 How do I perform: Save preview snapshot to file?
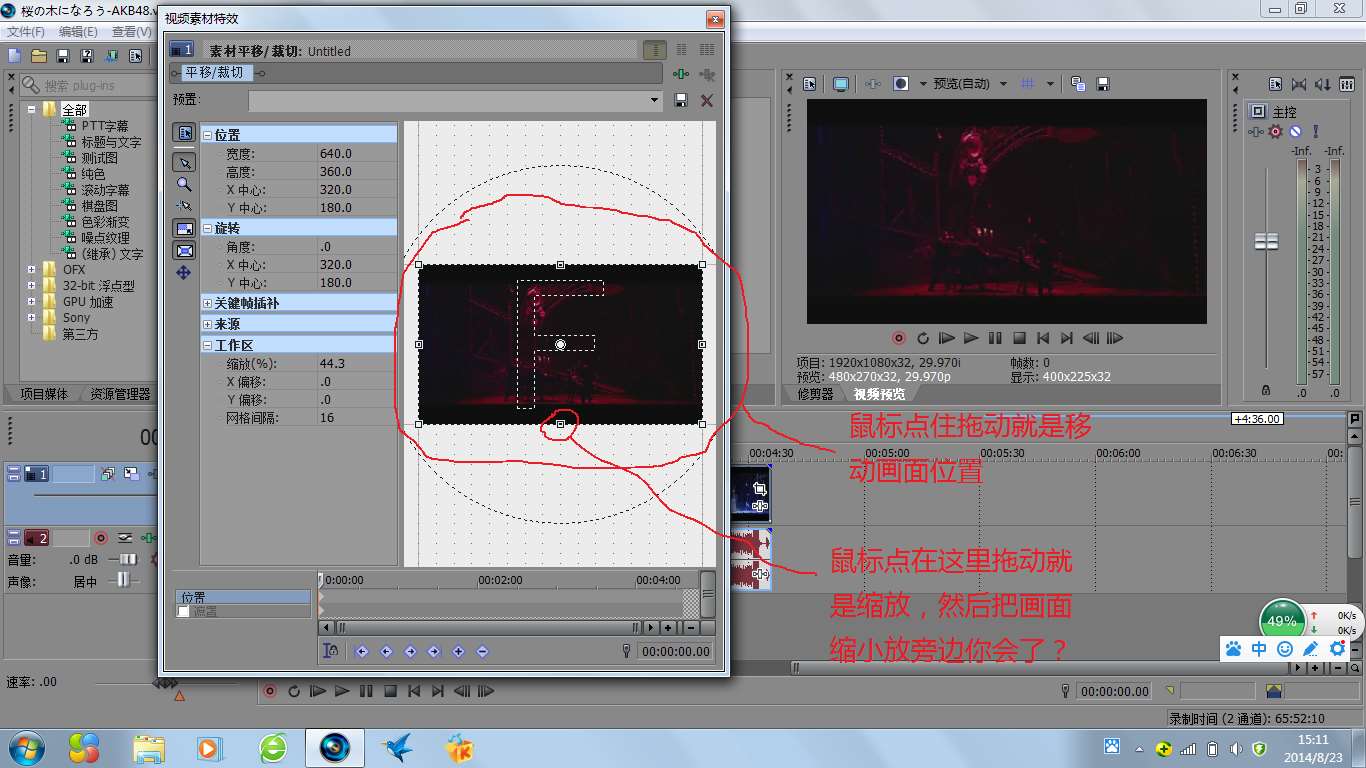[1103, 84]
